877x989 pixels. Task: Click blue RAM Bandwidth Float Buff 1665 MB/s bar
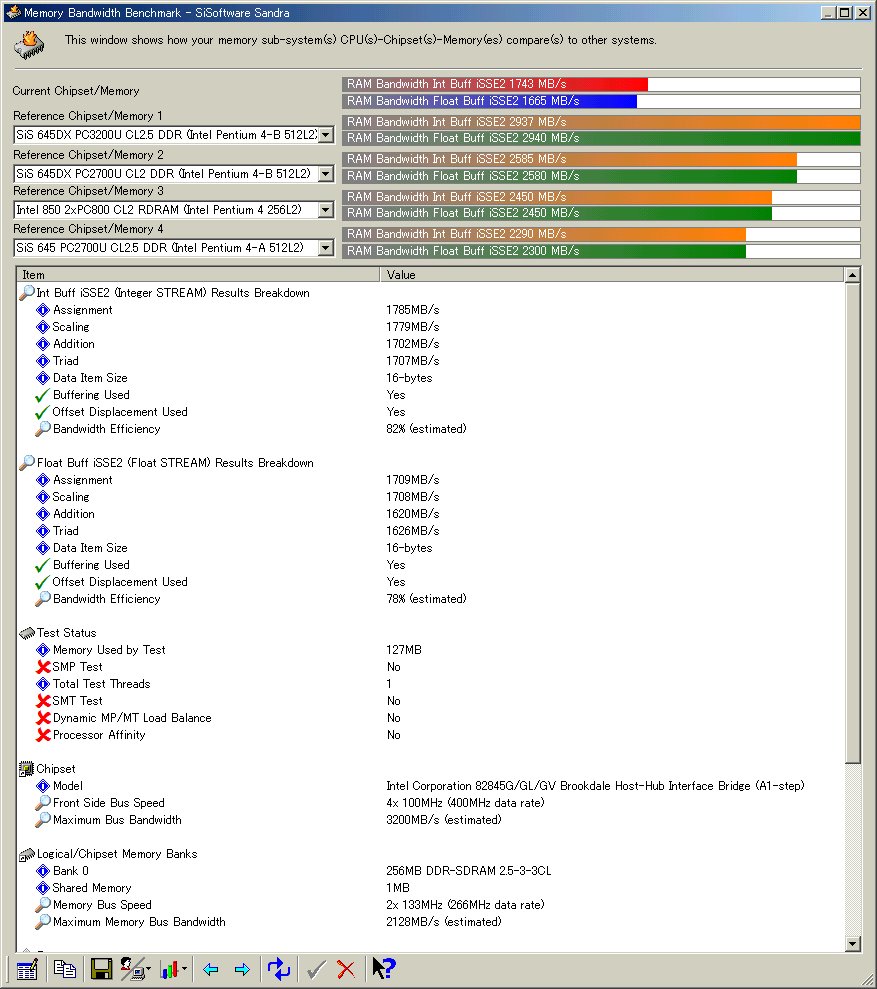[490, 101]
